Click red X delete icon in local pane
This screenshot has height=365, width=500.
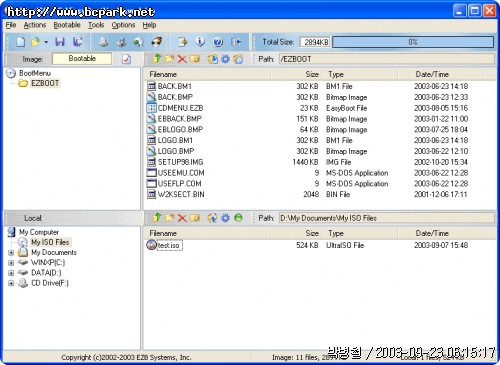pos(182,218)
